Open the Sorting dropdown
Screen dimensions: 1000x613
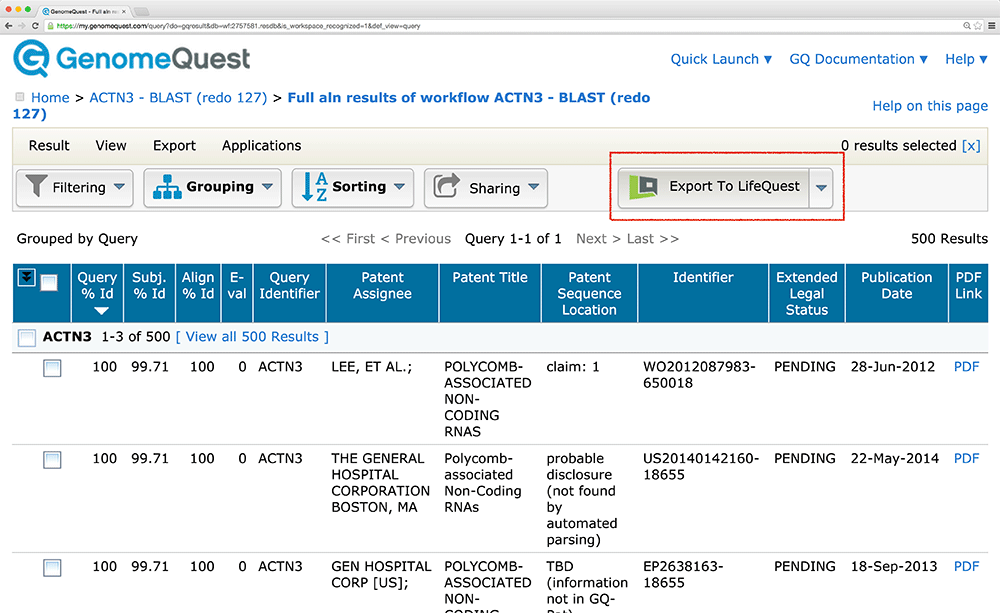(x=353, y=188)
